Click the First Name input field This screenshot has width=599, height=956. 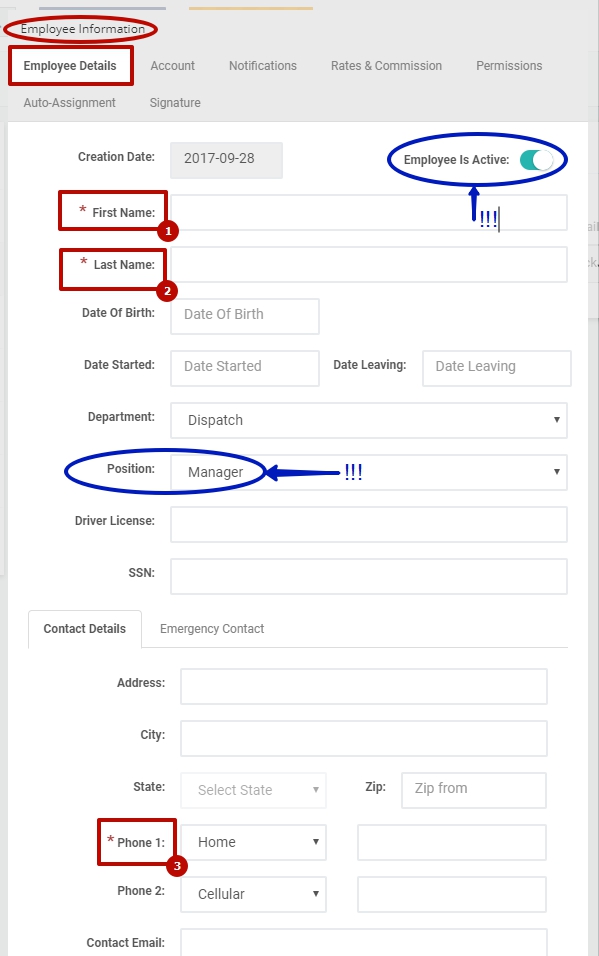(x=368, y=212)
